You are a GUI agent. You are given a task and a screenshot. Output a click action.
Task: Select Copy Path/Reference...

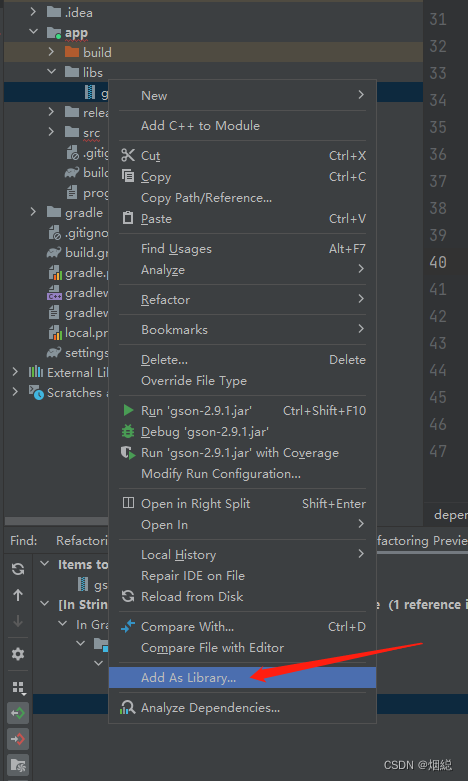click(242, 198)
